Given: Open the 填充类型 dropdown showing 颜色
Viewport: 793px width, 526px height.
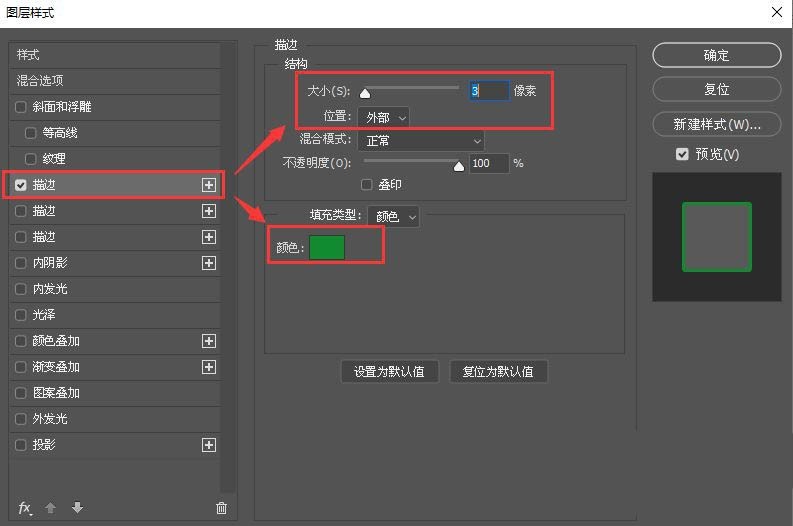Looking at the screenshot, I should click(x=393, y=216).
